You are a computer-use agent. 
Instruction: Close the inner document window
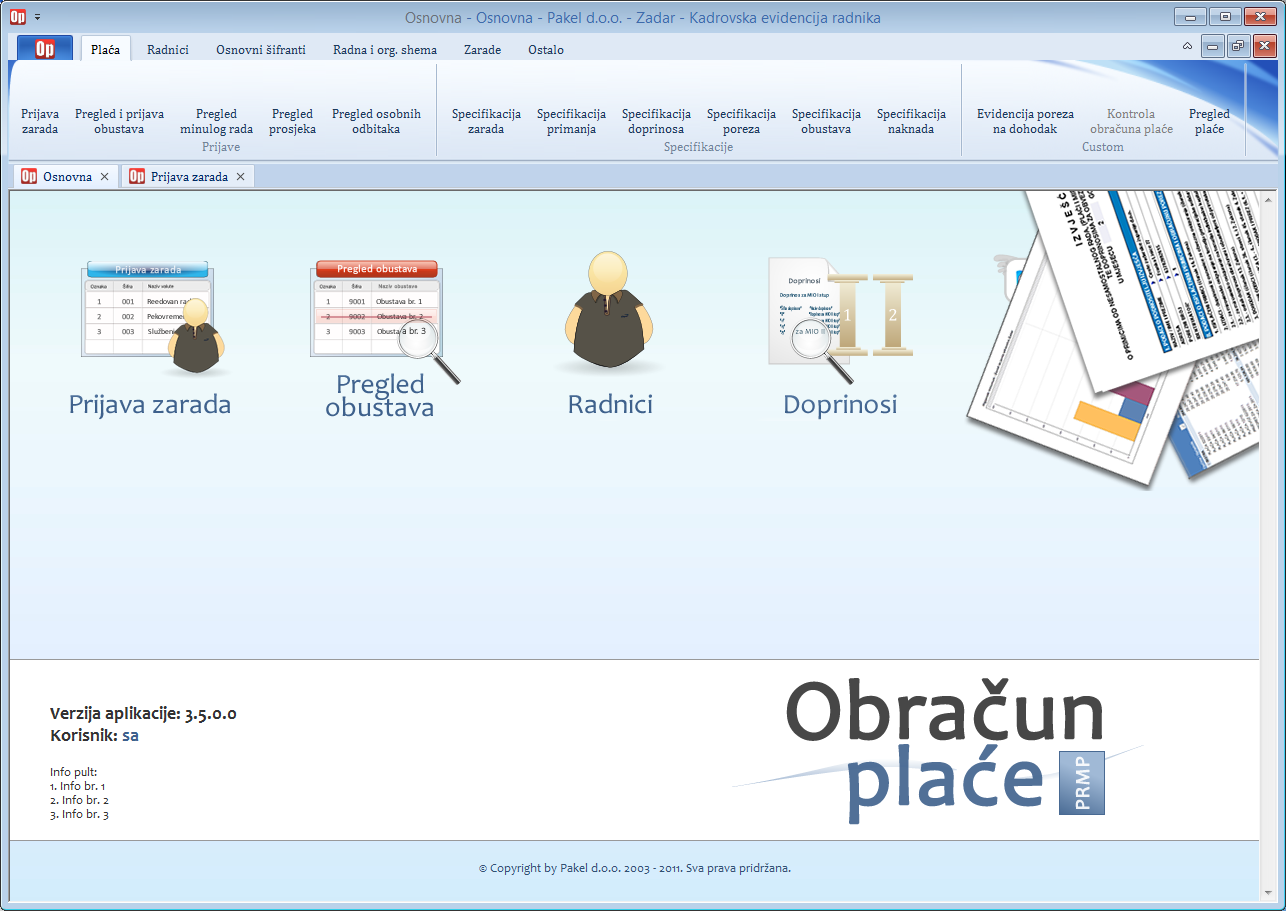coord(1264,46)
